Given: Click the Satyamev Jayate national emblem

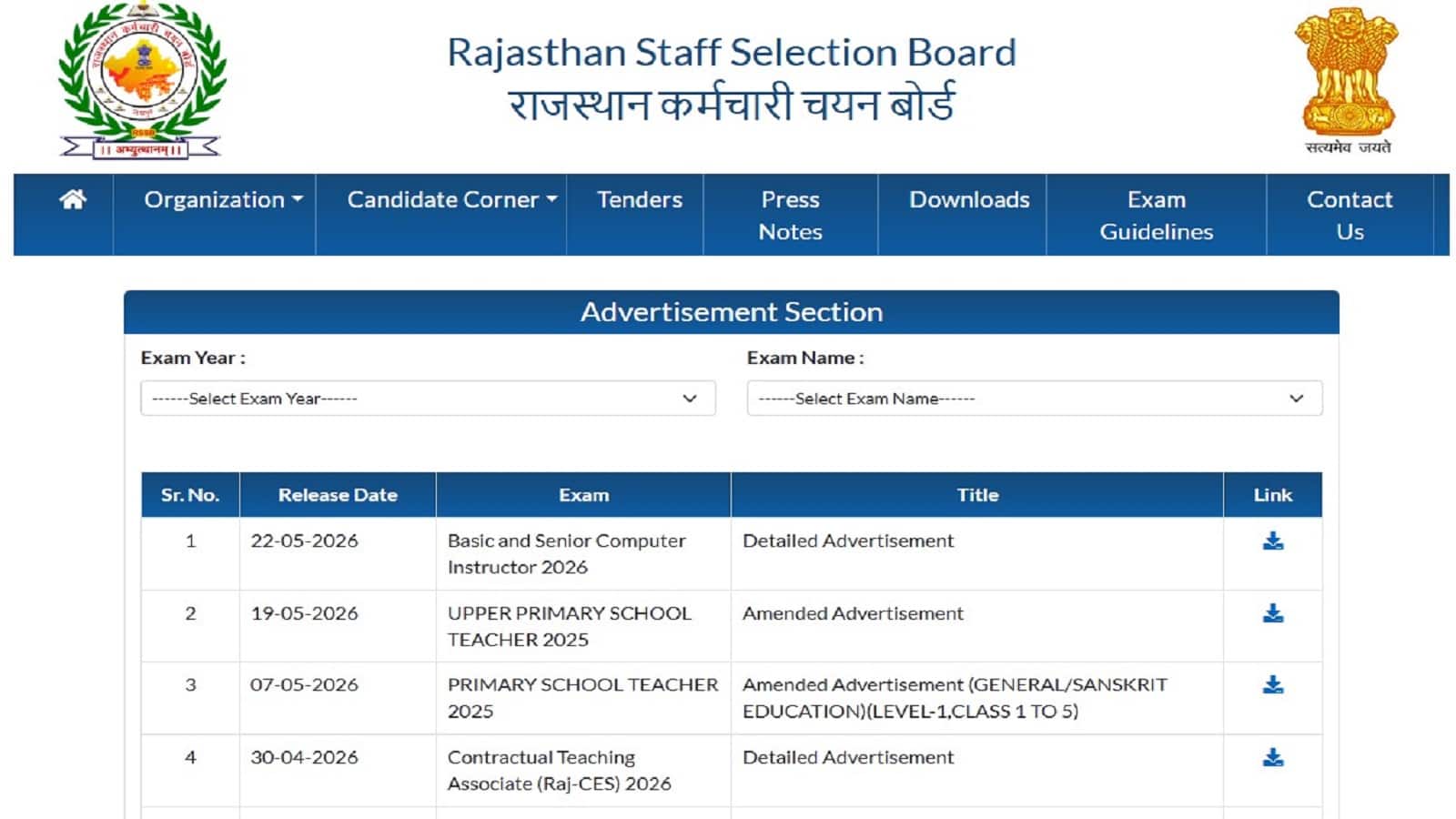Looking at the screenshot, I should (x=1348, y=80).
